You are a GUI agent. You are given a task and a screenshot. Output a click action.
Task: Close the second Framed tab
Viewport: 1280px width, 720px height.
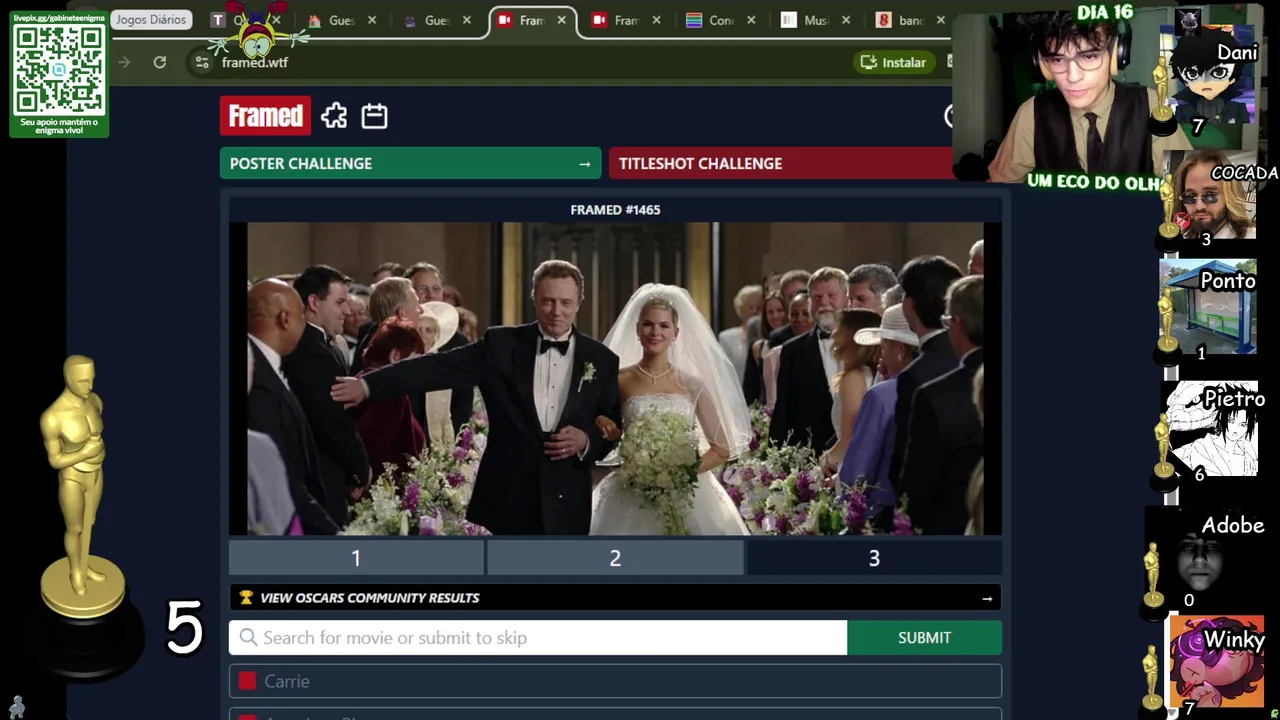(x=656, y=20)
